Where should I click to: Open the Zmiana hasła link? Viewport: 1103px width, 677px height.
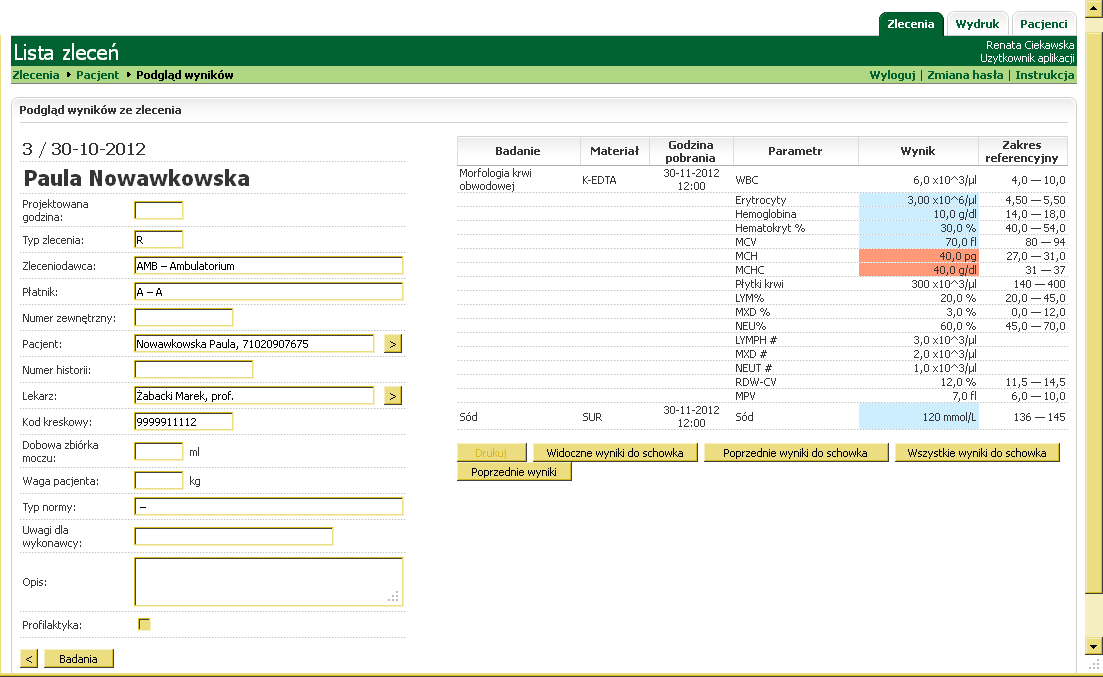click(965, 75)
